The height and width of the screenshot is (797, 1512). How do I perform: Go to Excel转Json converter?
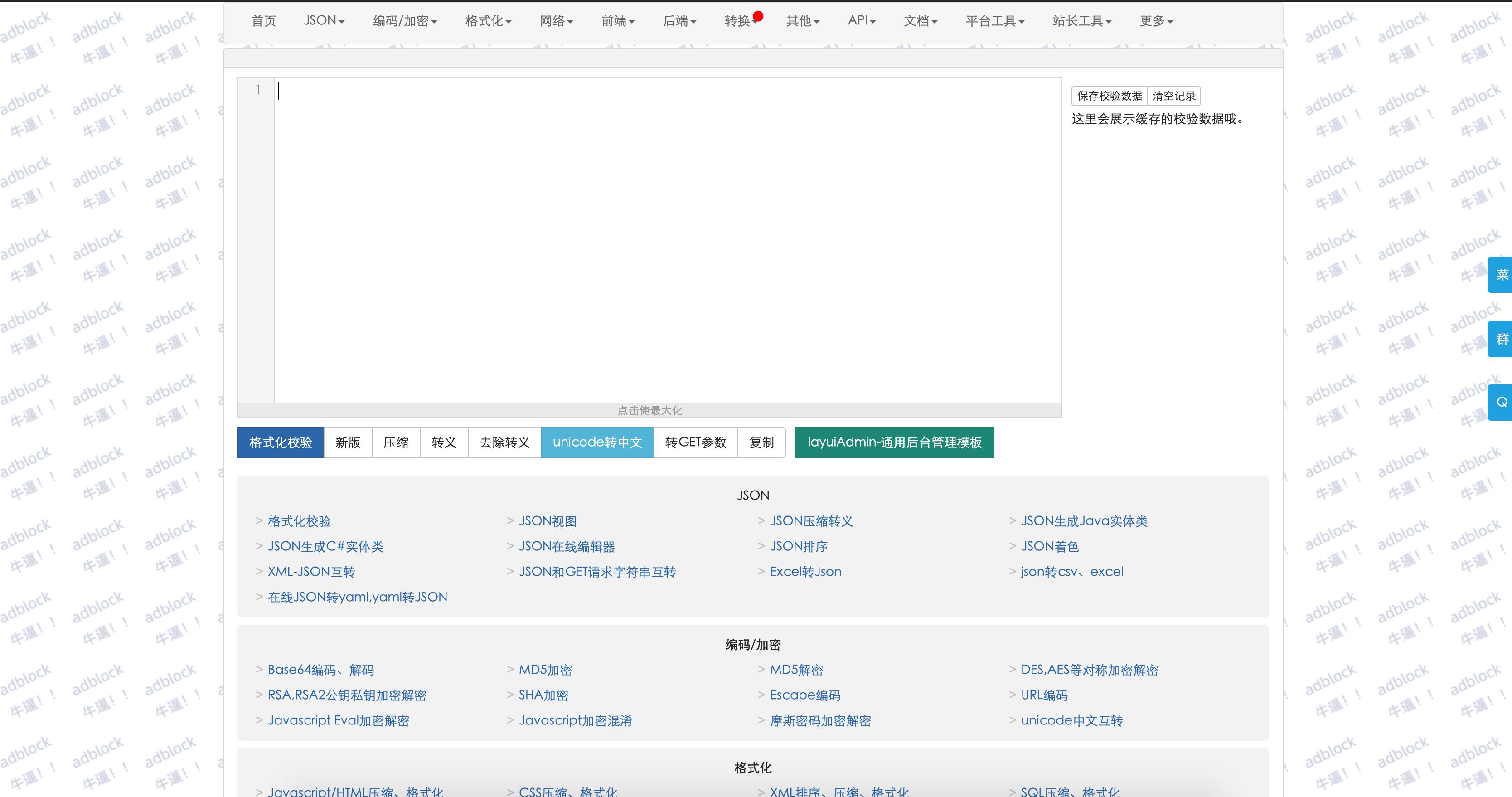pos(804,571)
